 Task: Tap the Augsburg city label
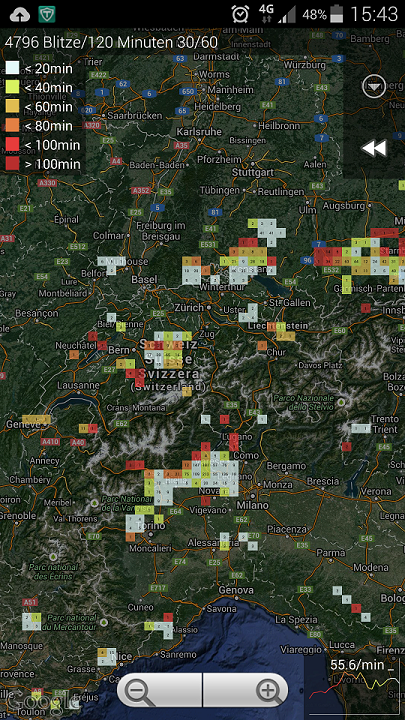click(x=343, y=206)
